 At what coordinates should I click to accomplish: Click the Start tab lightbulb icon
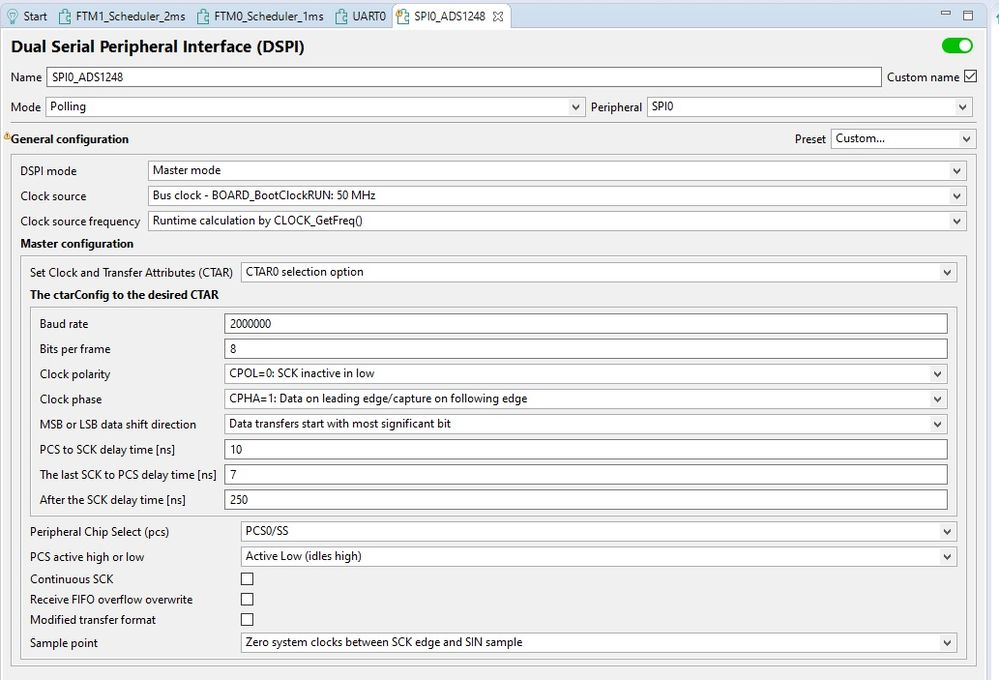click(x=12, y=17)
